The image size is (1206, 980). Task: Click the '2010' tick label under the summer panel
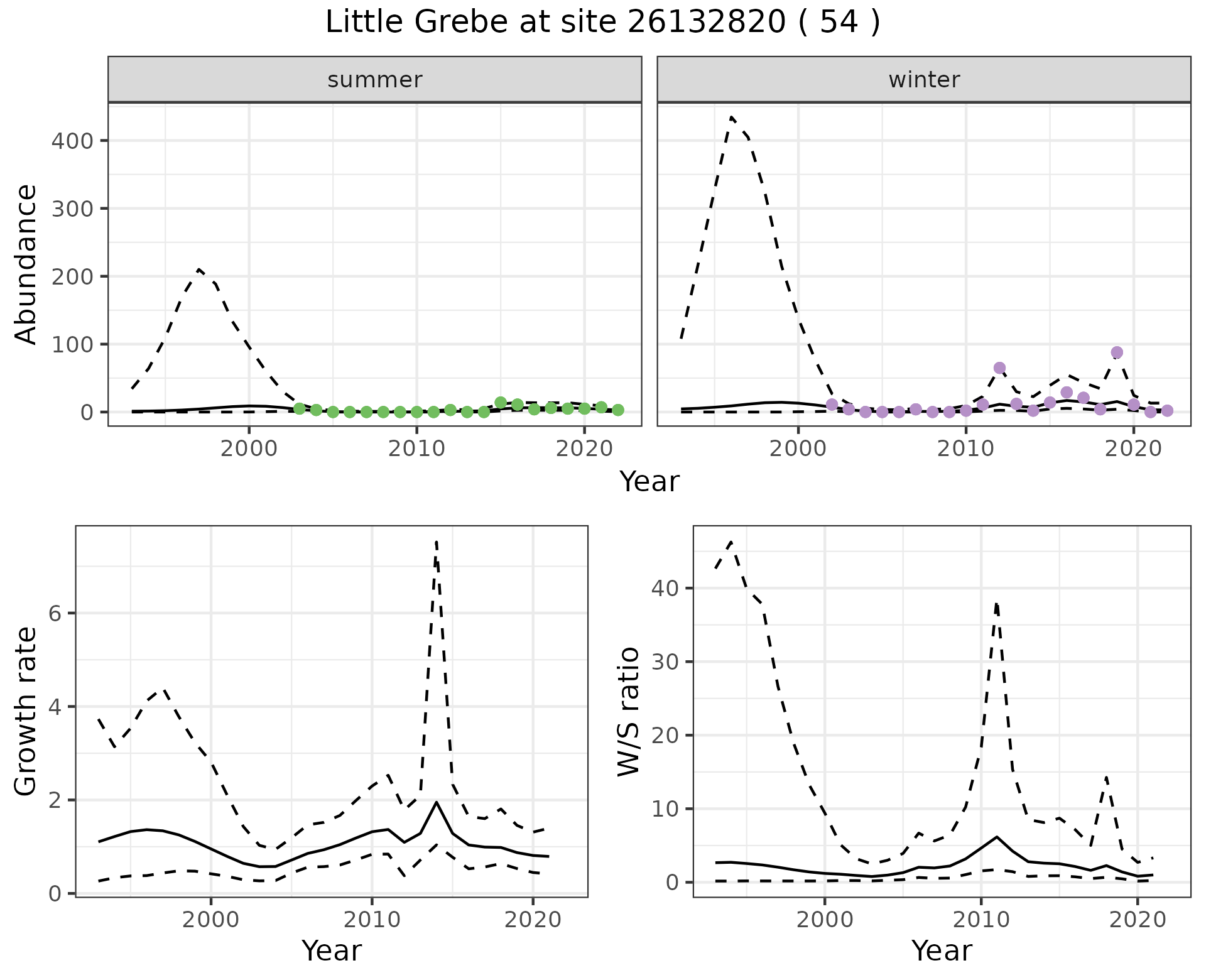(416, 449)
